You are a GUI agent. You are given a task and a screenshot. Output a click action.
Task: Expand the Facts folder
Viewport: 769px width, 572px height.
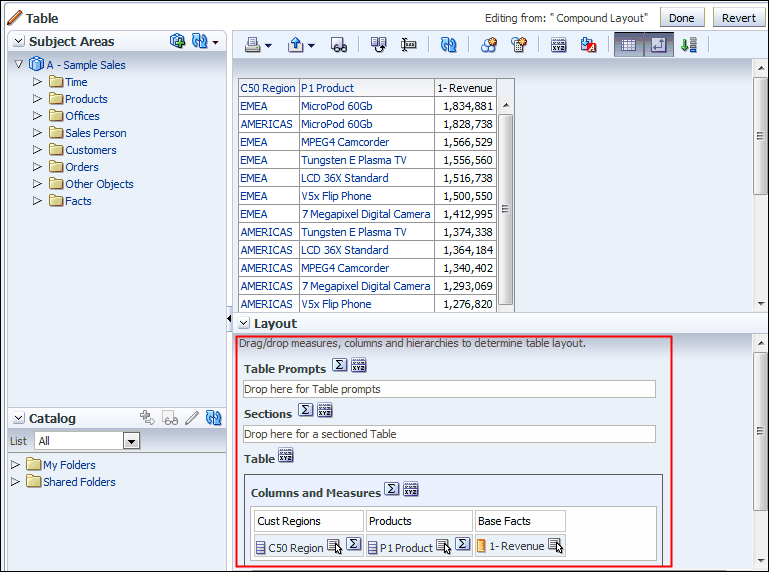pos(37,201)
